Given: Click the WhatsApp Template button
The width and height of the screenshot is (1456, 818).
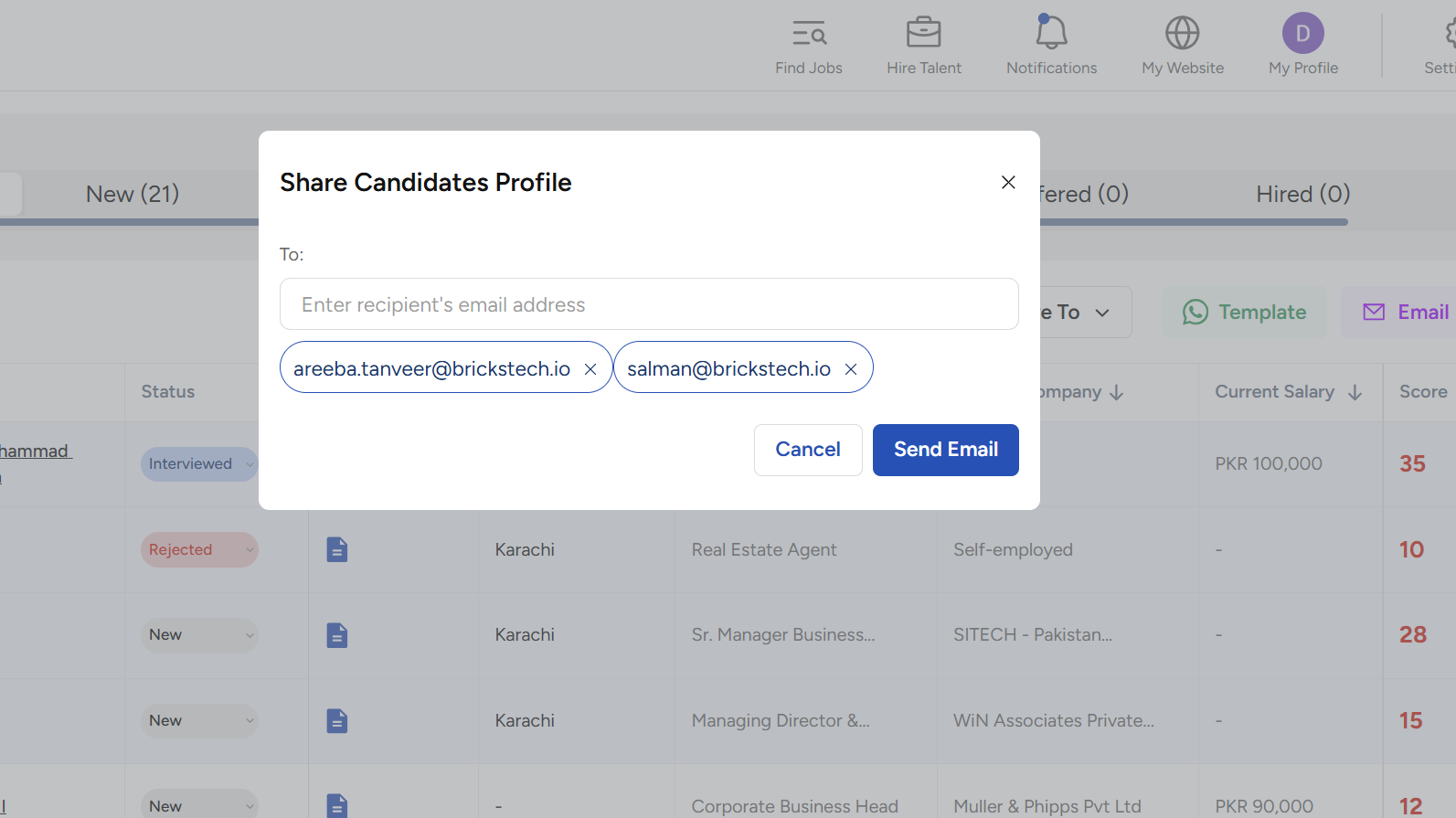Looking at the screenshot, I should click(x=1244, y=313).
